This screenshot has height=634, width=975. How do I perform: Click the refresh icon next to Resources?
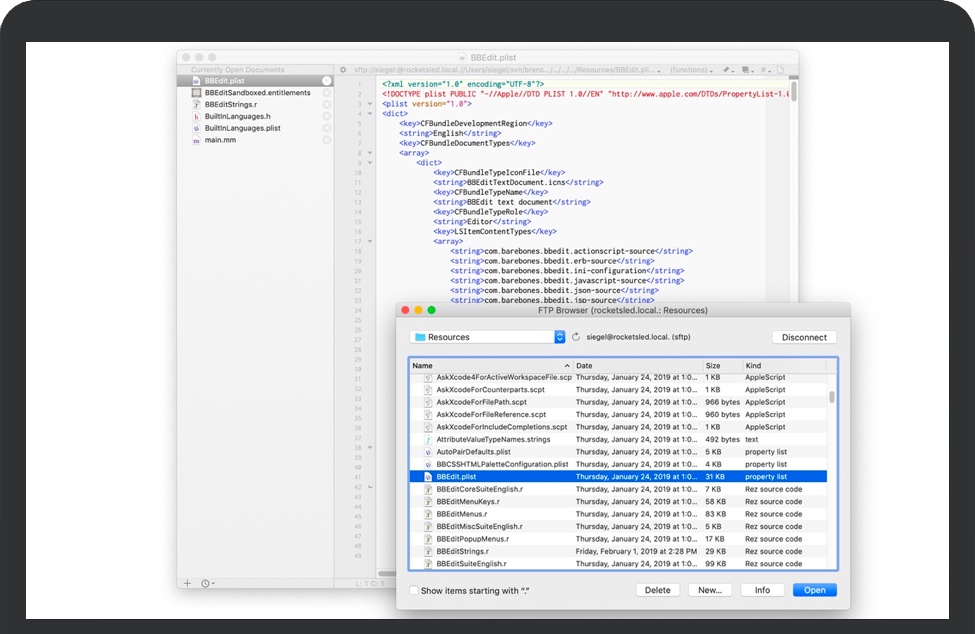pyautogui.click(x=576, y=338)
